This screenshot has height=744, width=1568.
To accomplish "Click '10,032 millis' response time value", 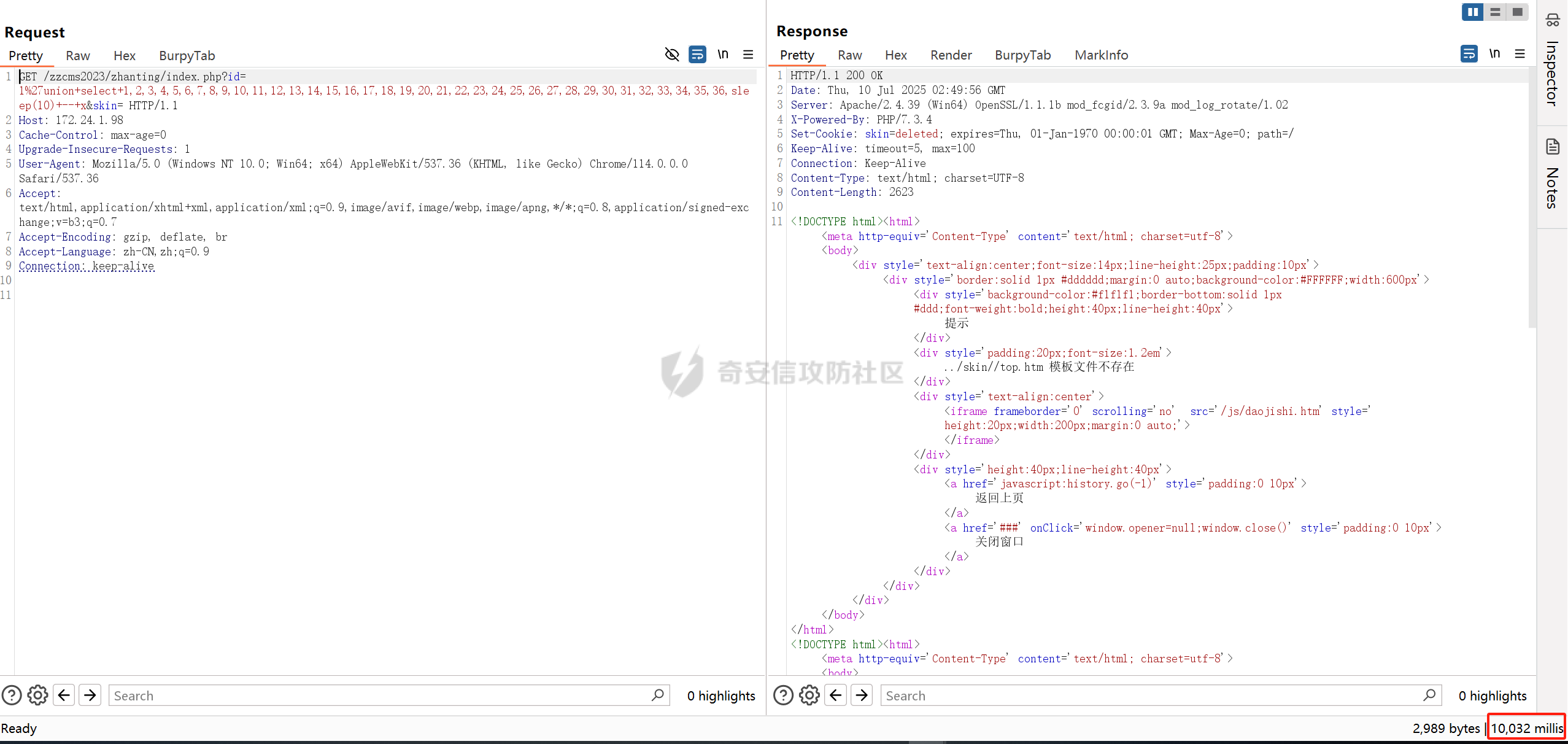I will click(1527, 729).
